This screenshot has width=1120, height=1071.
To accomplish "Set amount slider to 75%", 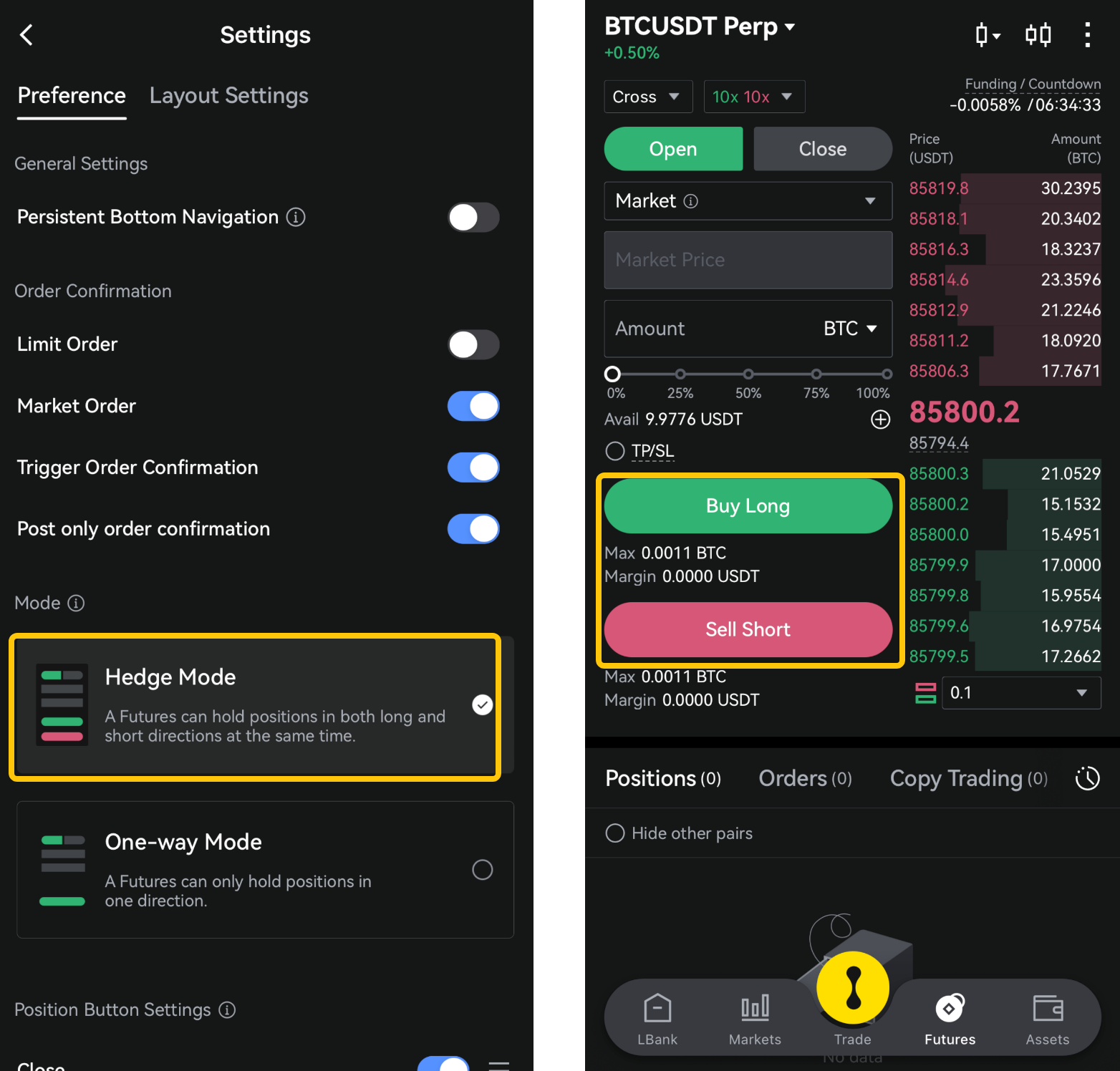I will [816, 374].
